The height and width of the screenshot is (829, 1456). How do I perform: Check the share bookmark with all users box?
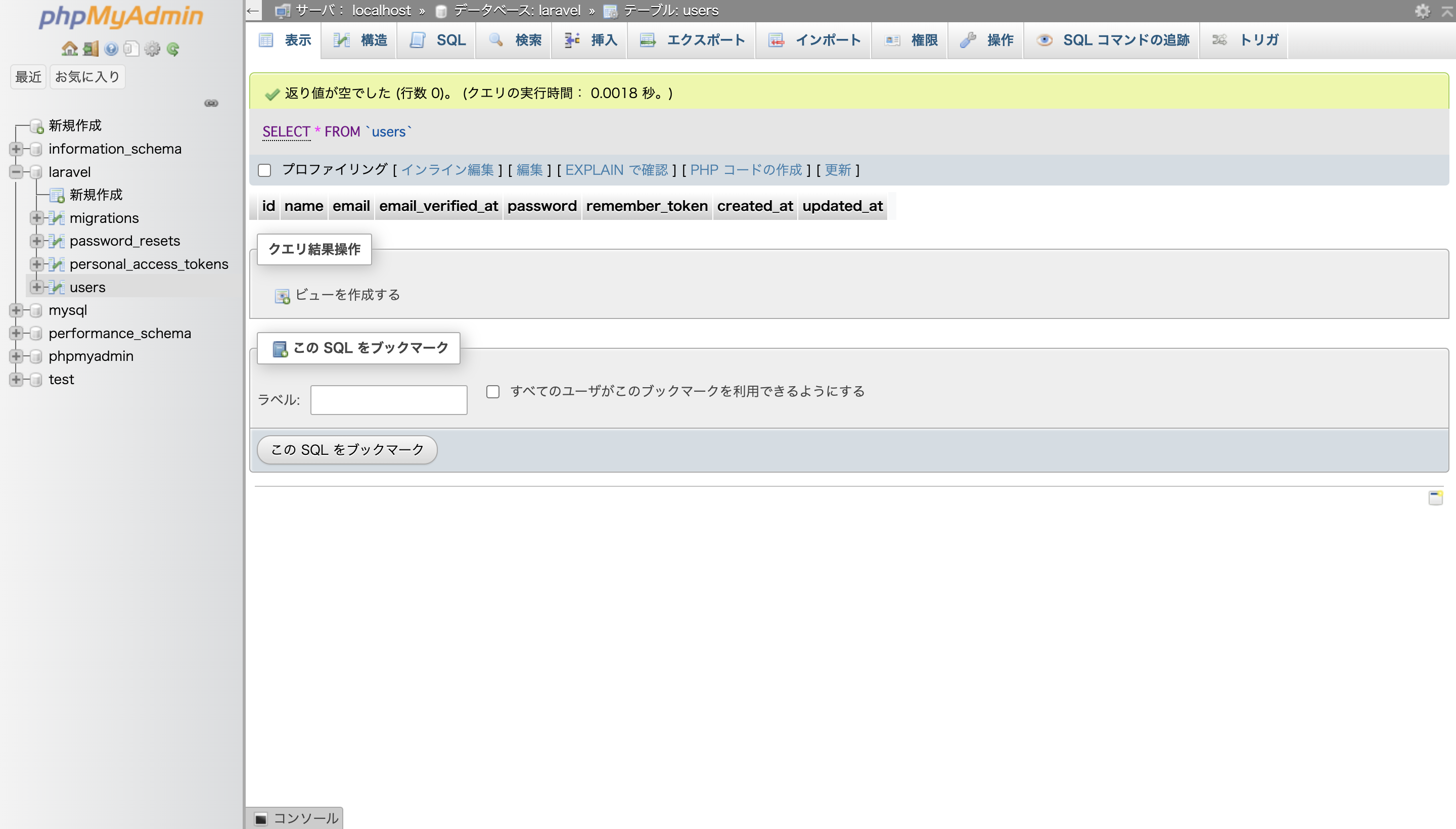point(493,392)
